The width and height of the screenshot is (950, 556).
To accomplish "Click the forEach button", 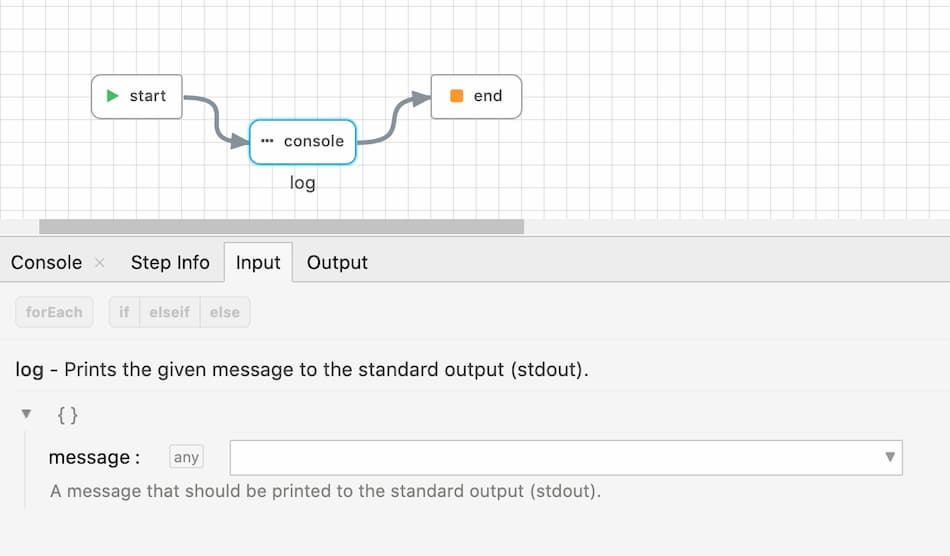I will pyautogui.click(x=55, y=312).
